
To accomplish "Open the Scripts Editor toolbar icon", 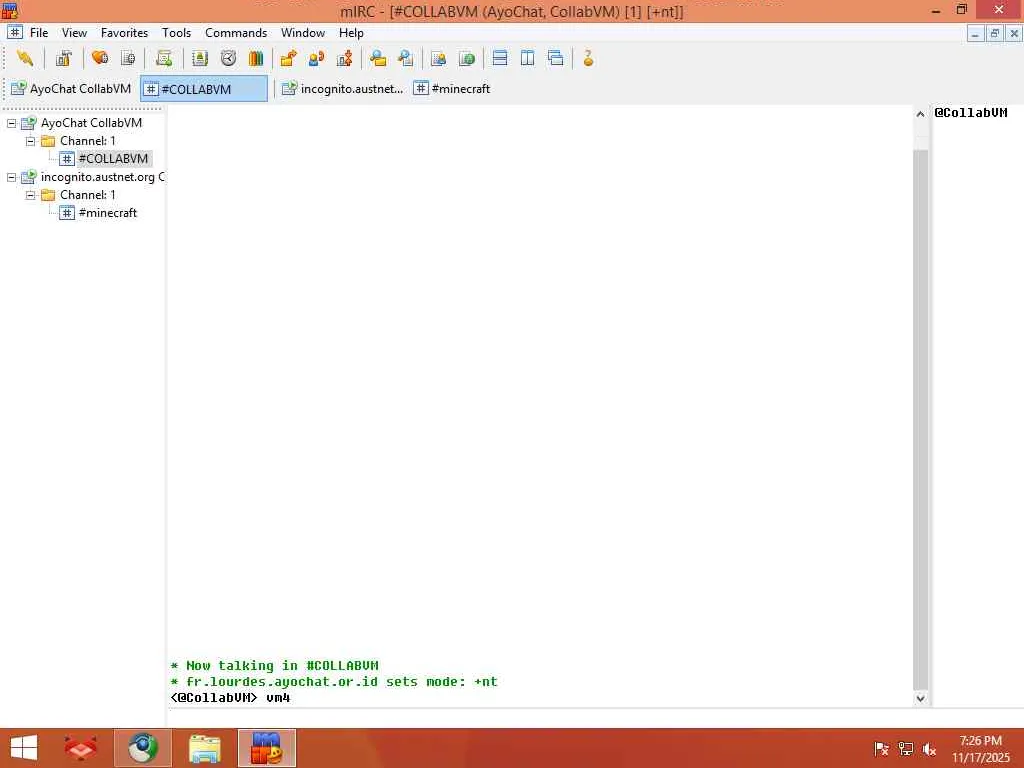I will (164, 58).
